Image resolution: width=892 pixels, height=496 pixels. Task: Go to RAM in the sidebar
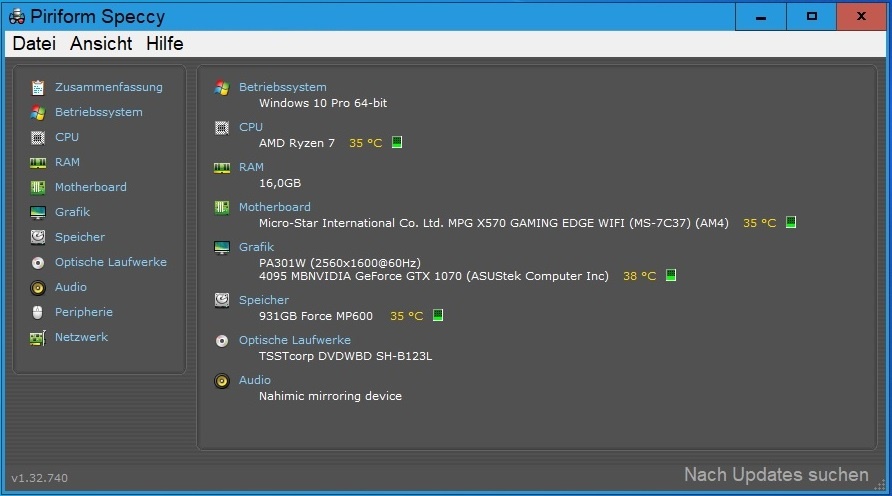click(67, 162)
